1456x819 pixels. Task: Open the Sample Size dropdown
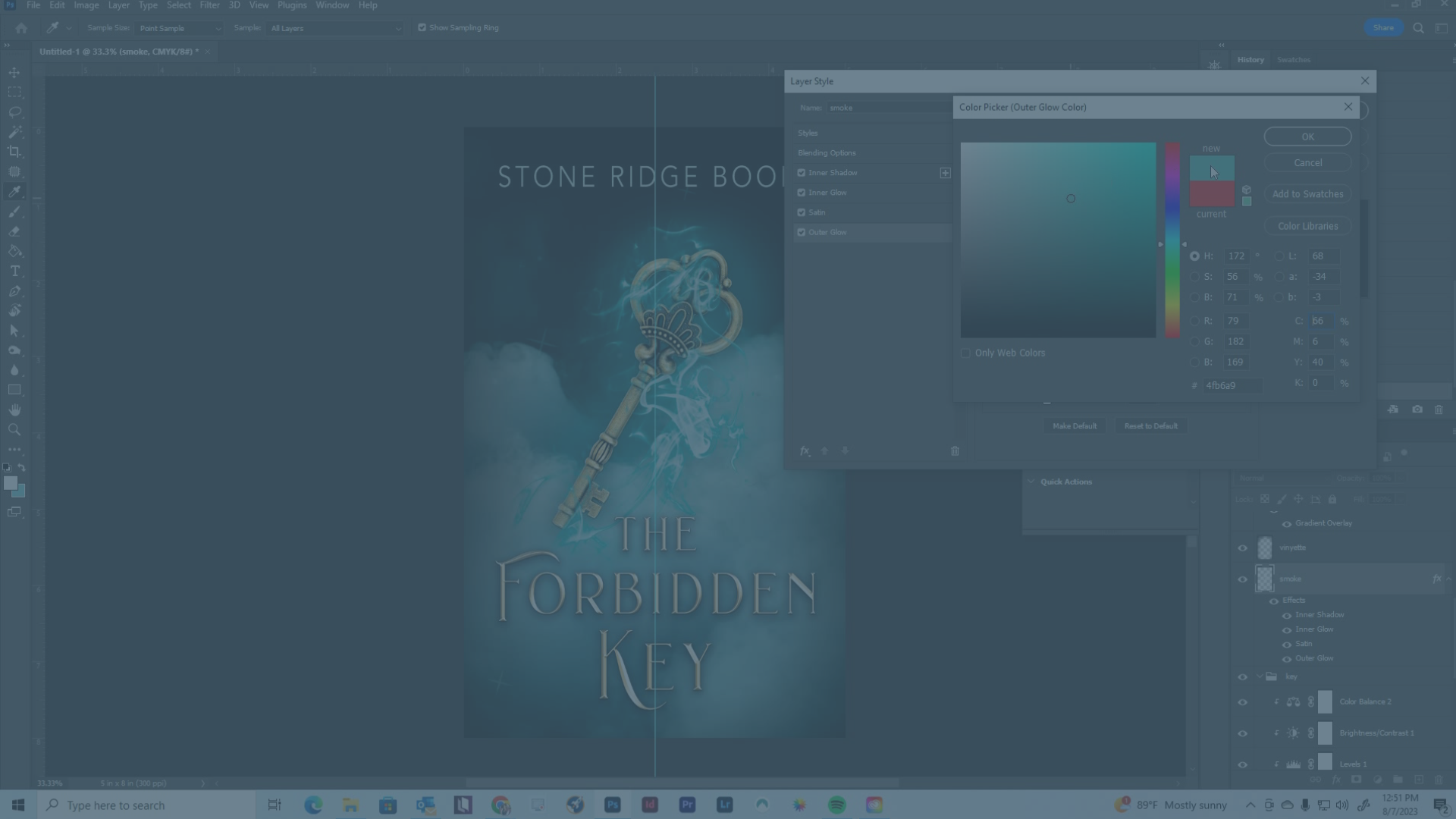[179, 28]
